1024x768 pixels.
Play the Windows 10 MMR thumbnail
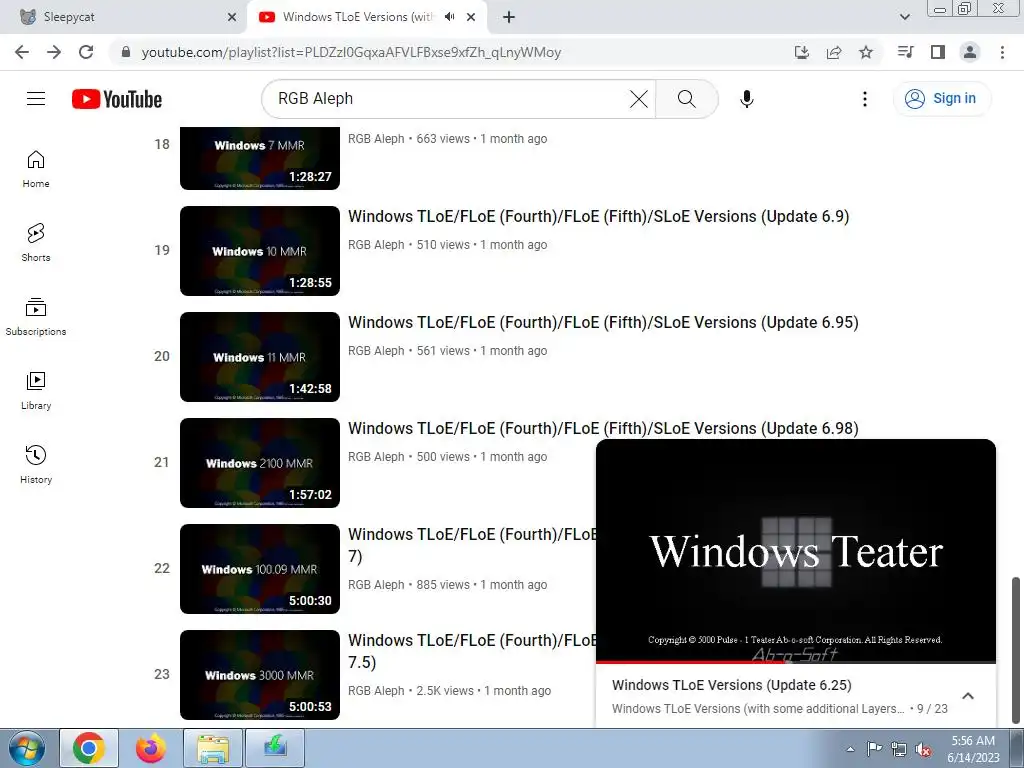click(x=260, y=251)
